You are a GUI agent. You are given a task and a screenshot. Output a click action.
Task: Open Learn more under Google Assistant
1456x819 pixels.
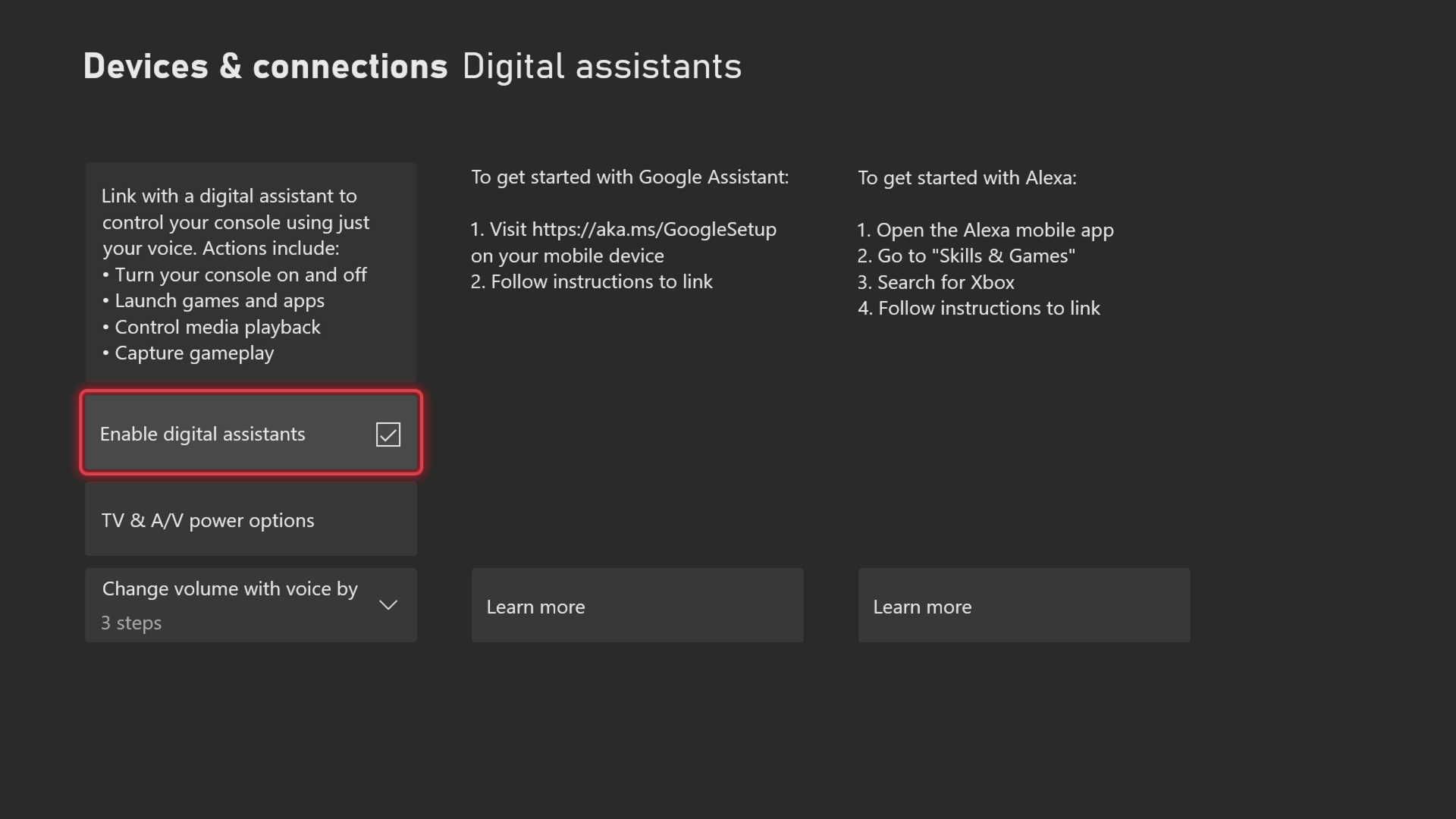pos(637,606)
